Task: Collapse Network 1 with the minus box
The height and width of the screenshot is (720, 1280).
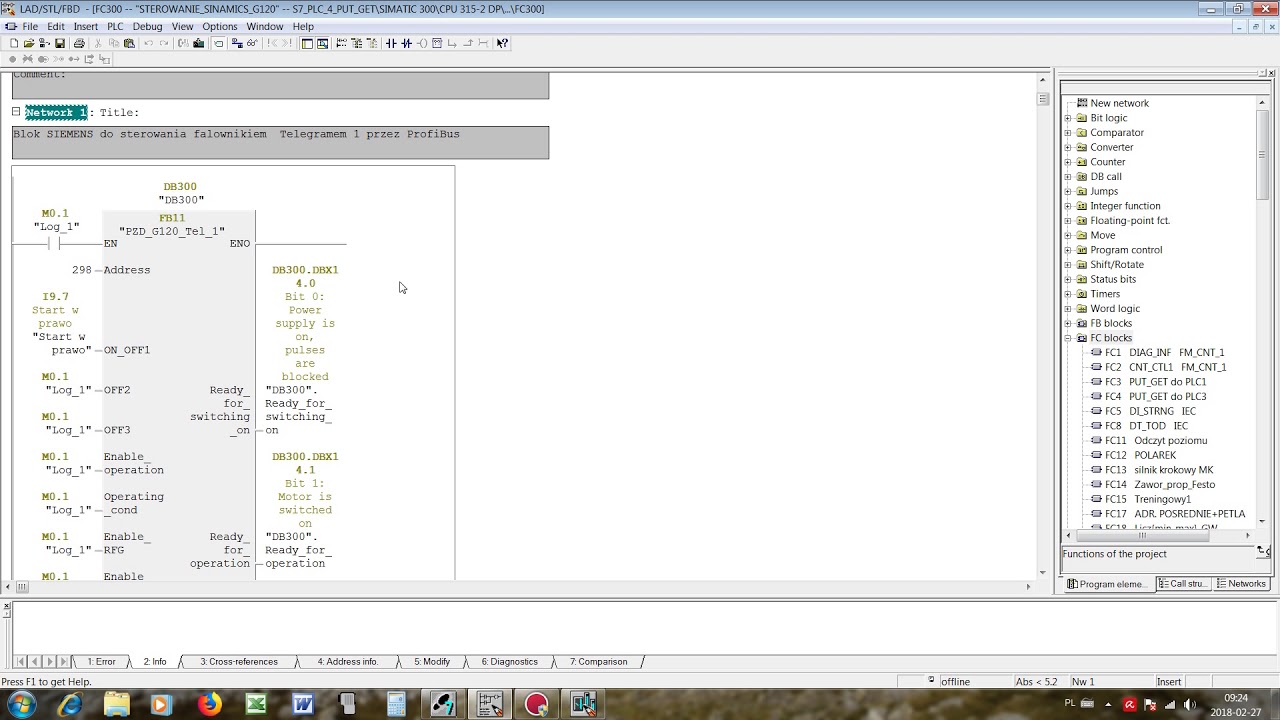Action: [x=16, y=111]
